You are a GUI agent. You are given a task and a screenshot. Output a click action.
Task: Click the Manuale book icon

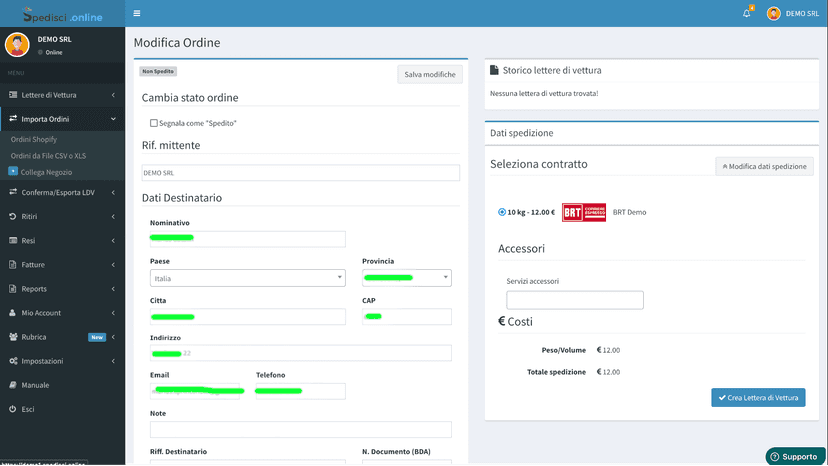13,385
